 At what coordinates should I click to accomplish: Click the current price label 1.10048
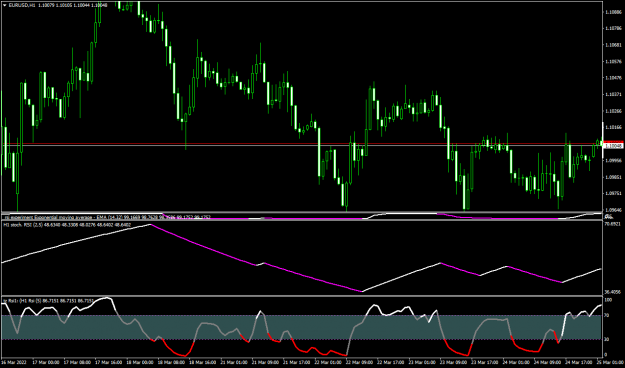pos(613,146)
